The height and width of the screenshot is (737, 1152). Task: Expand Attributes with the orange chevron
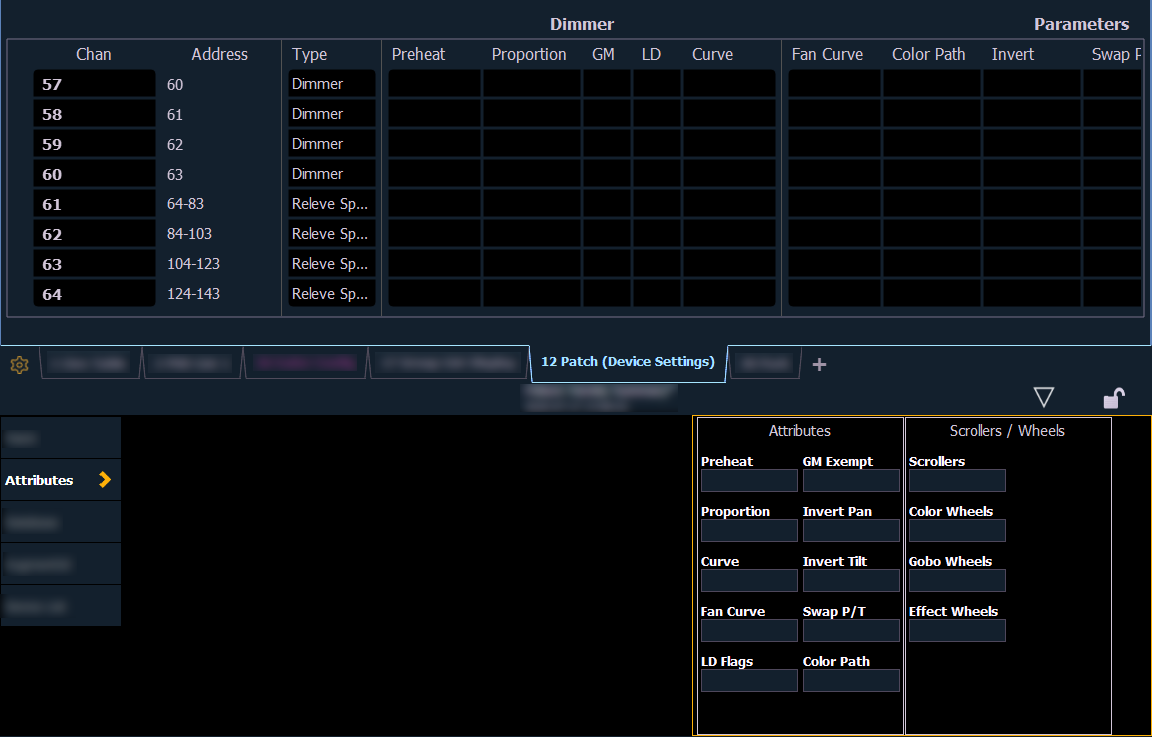tap(105, 480)
